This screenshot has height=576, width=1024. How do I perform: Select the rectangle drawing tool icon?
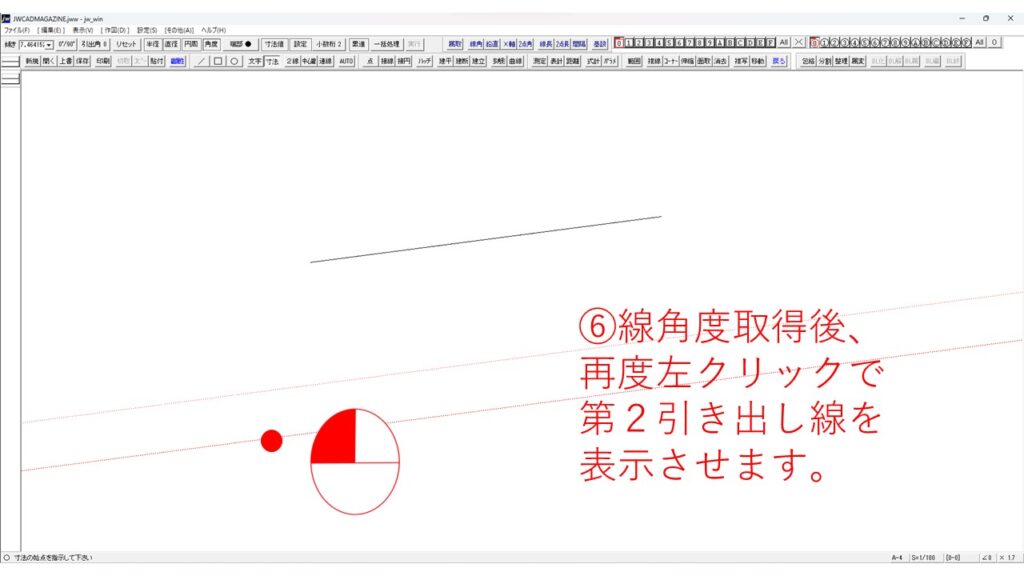pyautogui.click(x=218, y=61)
